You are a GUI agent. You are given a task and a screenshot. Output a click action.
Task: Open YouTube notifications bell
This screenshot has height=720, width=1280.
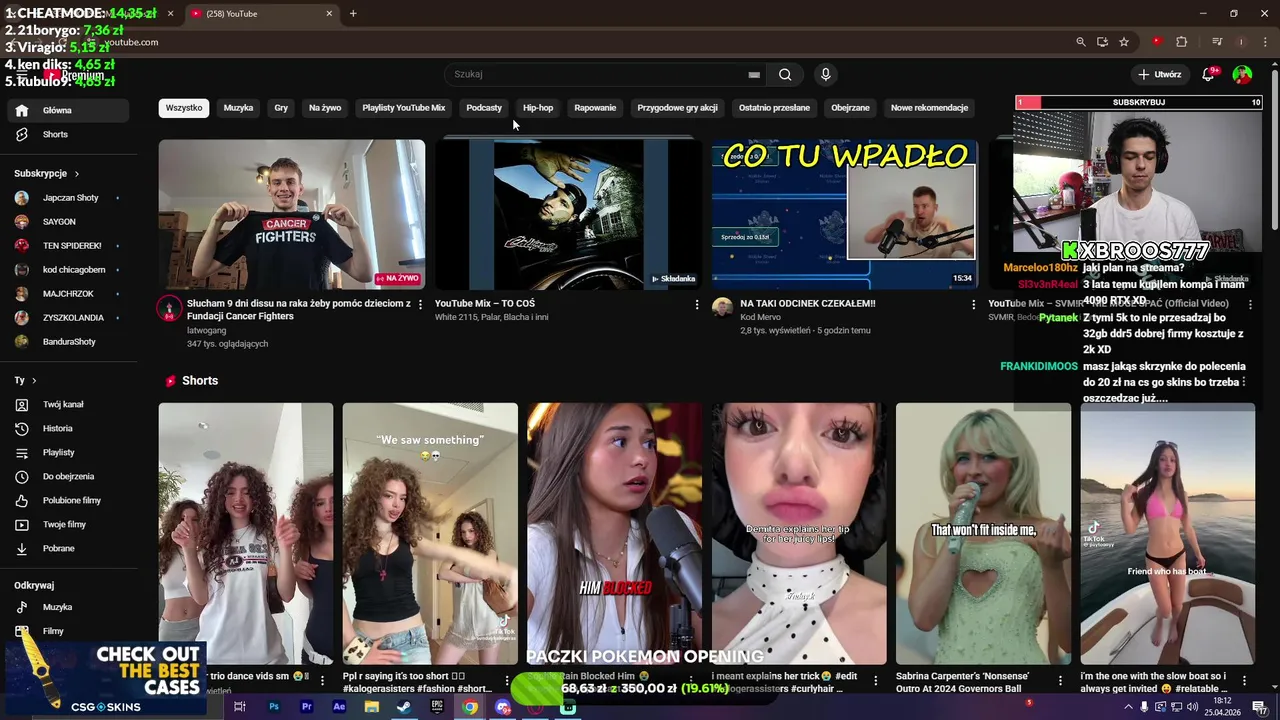pos(1208,74)
